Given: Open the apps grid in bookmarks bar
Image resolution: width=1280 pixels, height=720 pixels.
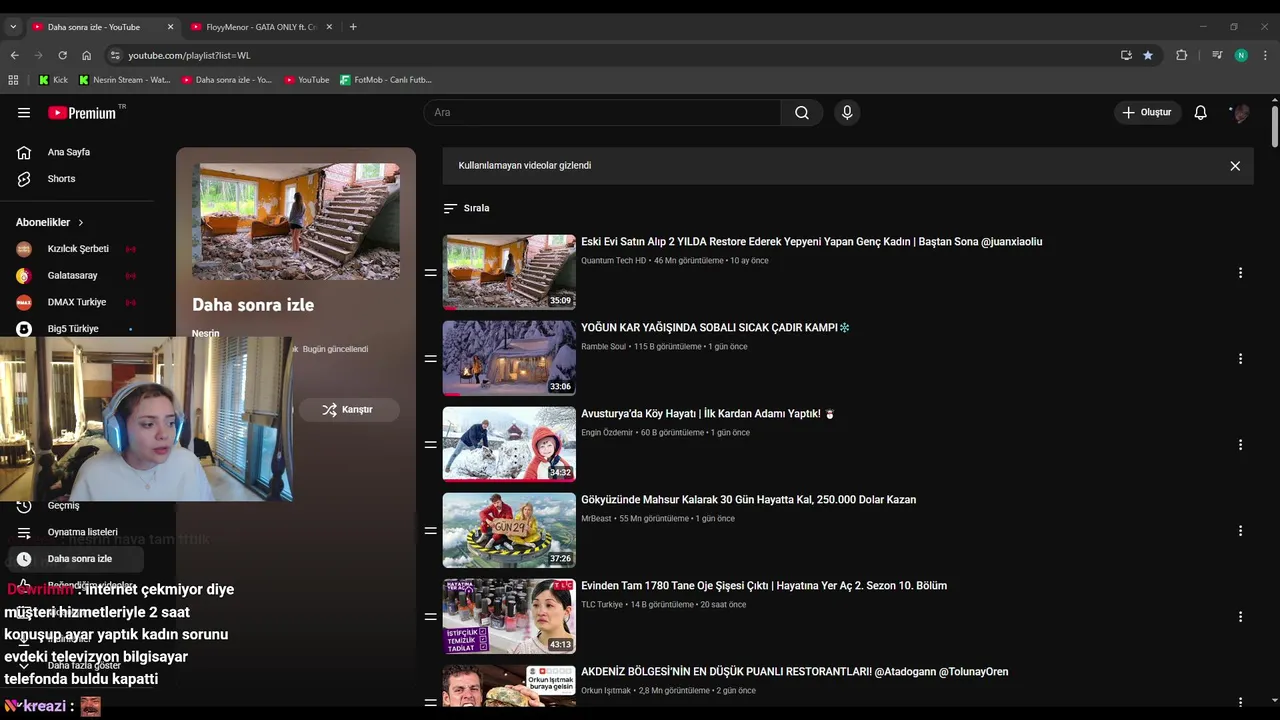Looking at the screenshot, I should coord(13,80).
